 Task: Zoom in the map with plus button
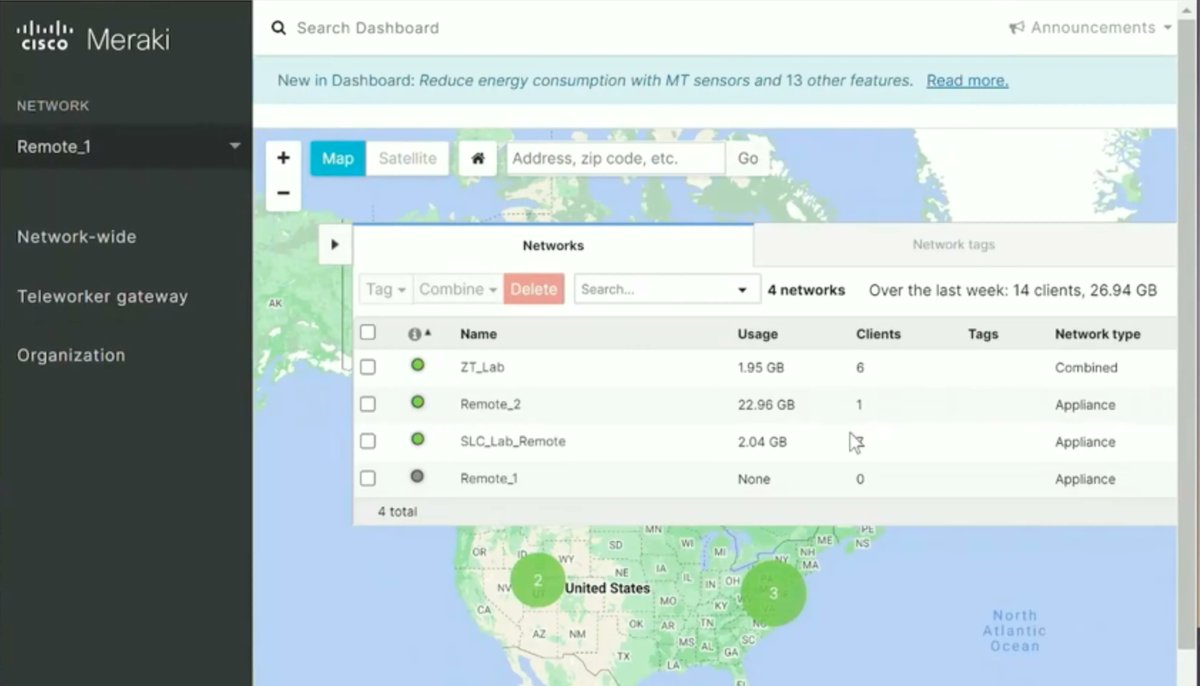click(x=283, y=158)
